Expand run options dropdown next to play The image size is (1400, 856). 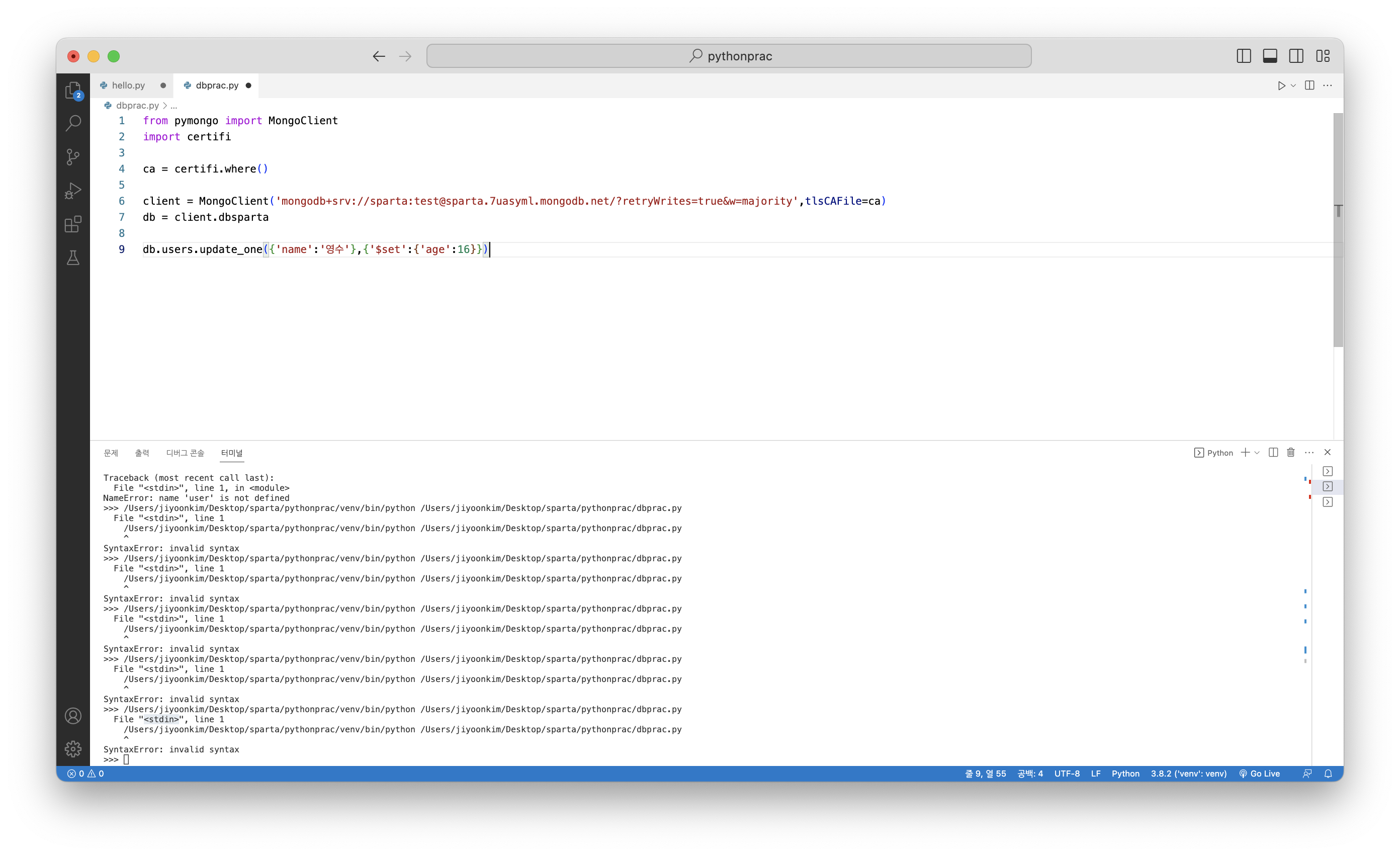point(1293,85)
